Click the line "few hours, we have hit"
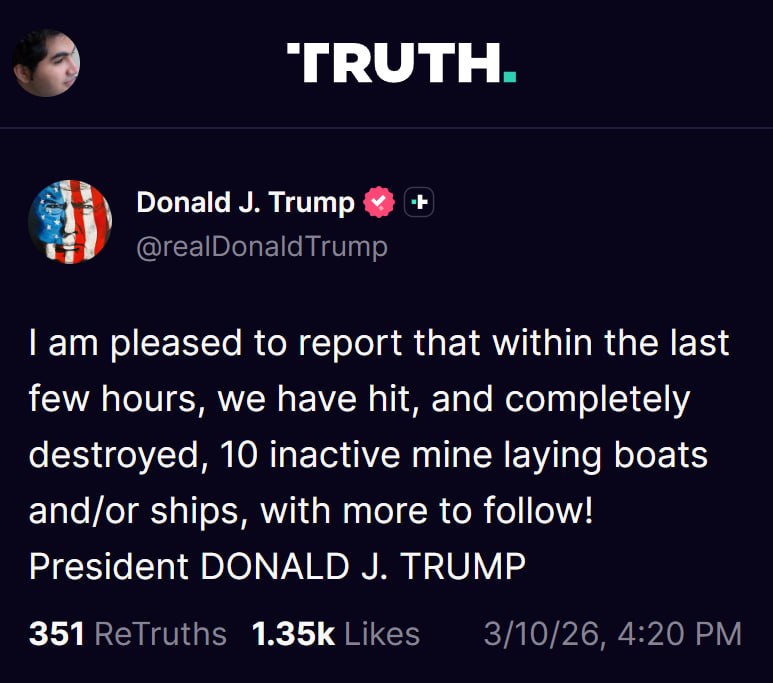Image resolution: width=773 pixels, height=683 pixels. [x=359, y=400]
